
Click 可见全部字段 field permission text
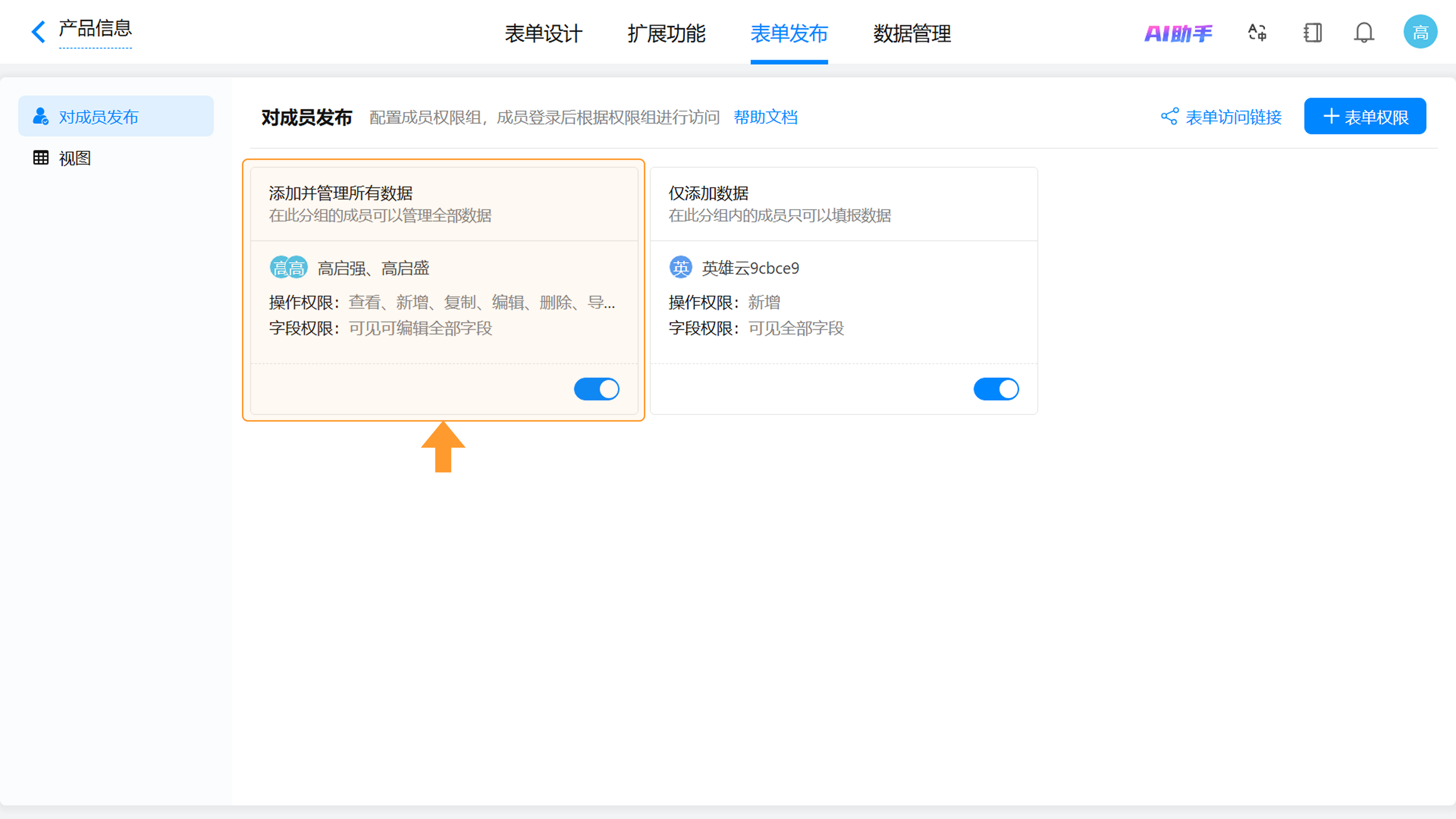point(796,328)
